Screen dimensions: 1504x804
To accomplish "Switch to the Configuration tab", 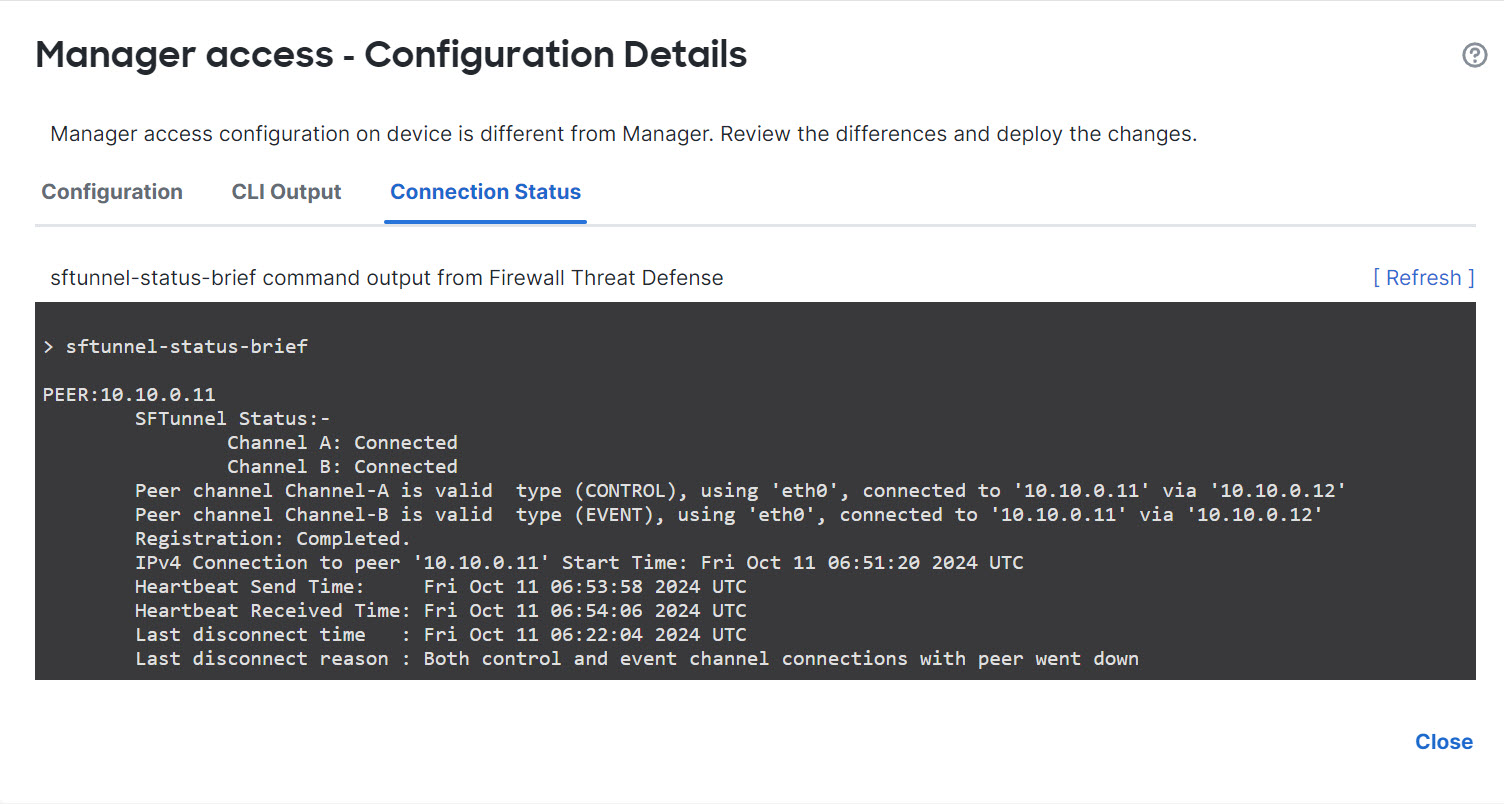I will 111,192.
